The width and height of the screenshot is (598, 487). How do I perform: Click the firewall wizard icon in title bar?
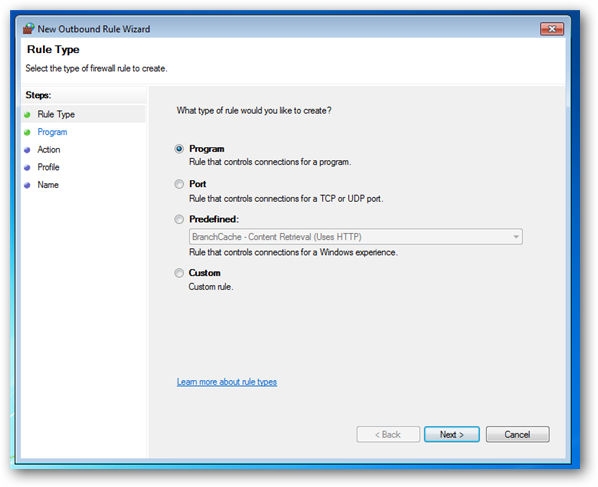pos(29,29)
